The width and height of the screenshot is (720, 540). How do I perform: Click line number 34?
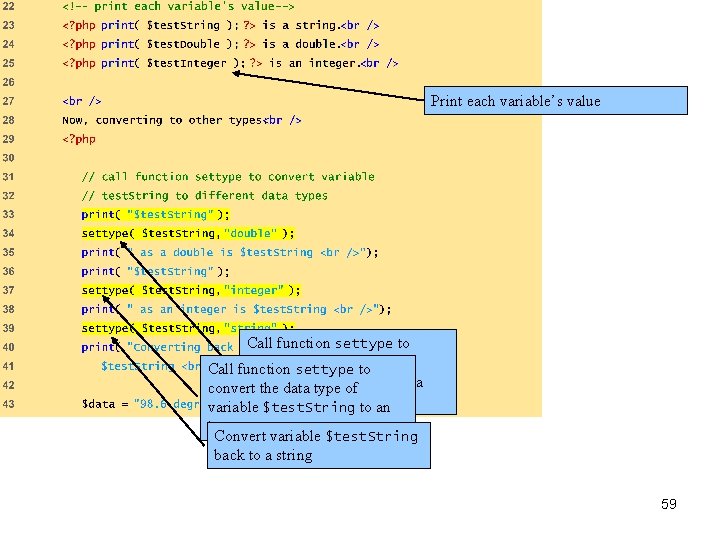coord(8,233)
